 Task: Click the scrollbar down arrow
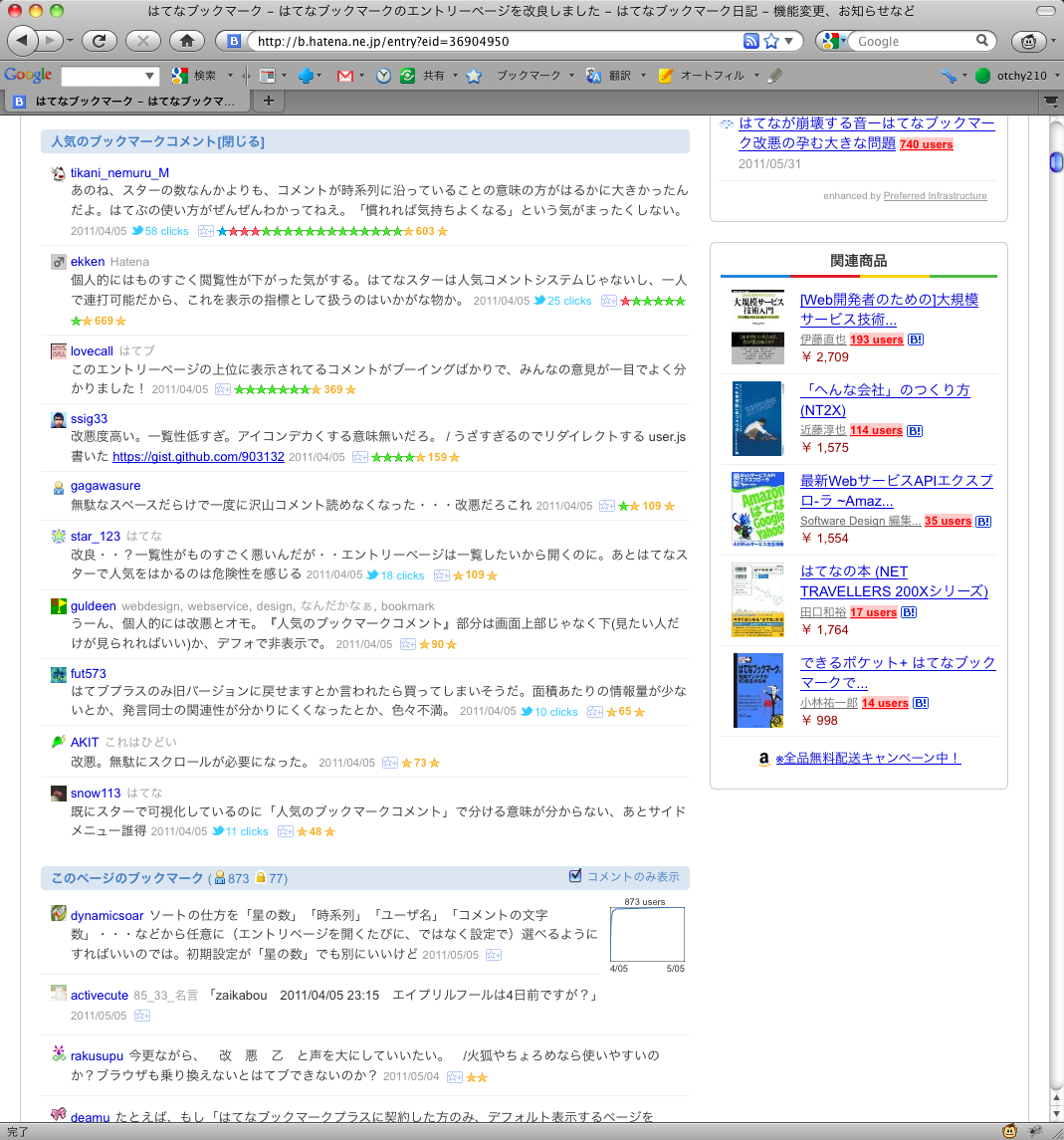pyautogui.click(x=1056, y=1114)
